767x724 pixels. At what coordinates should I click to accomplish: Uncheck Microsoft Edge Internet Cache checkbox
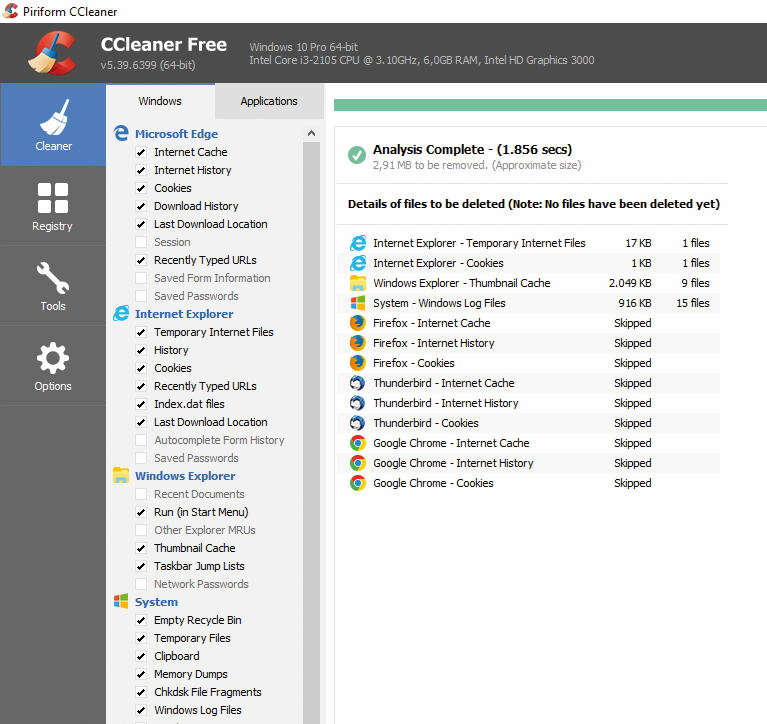point(141,152)
